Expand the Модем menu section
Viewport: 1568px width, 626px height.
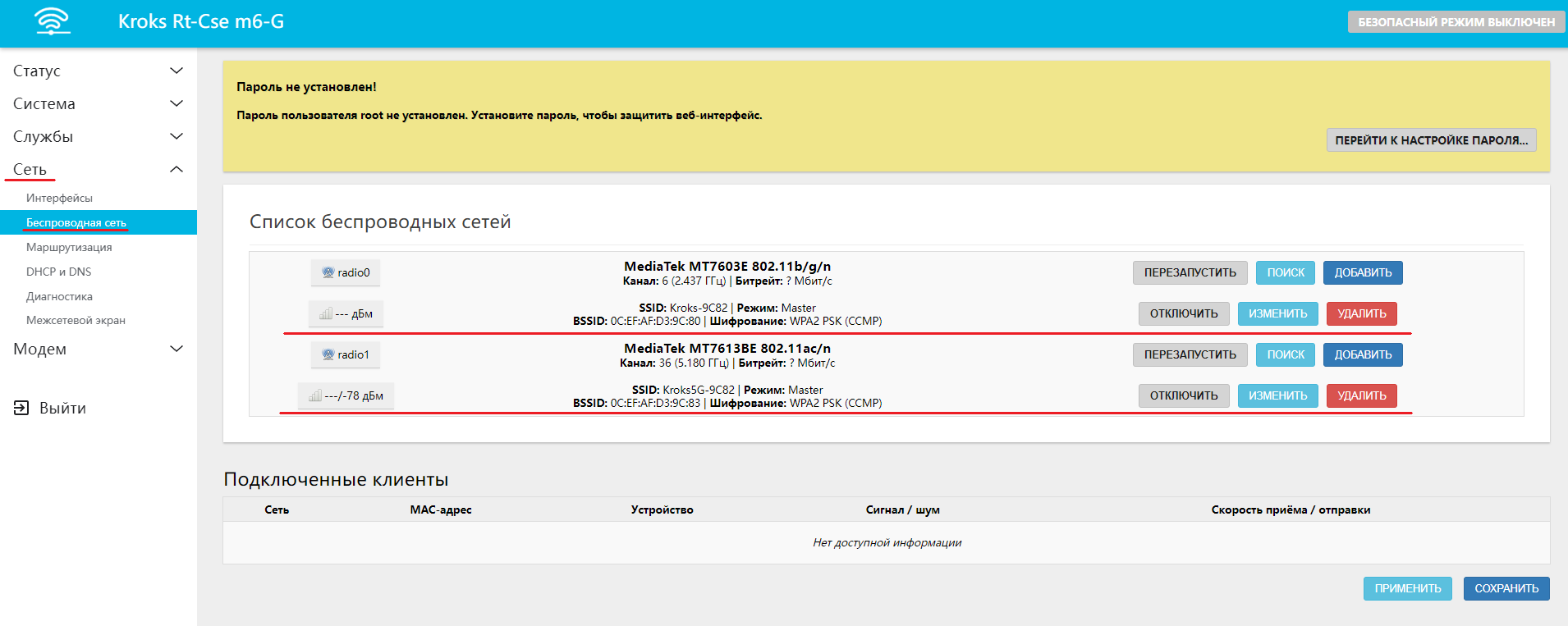click(98, 349)
